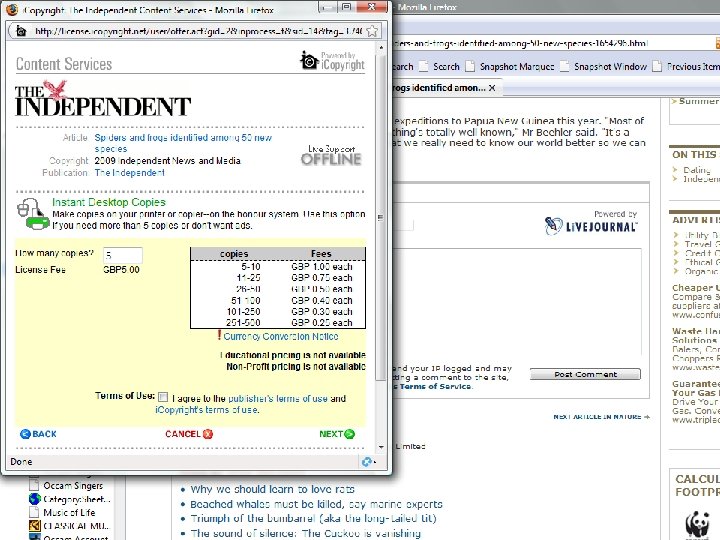Click popup scrollbar down arrow
720x540 pixels.
tap(381, 447)
